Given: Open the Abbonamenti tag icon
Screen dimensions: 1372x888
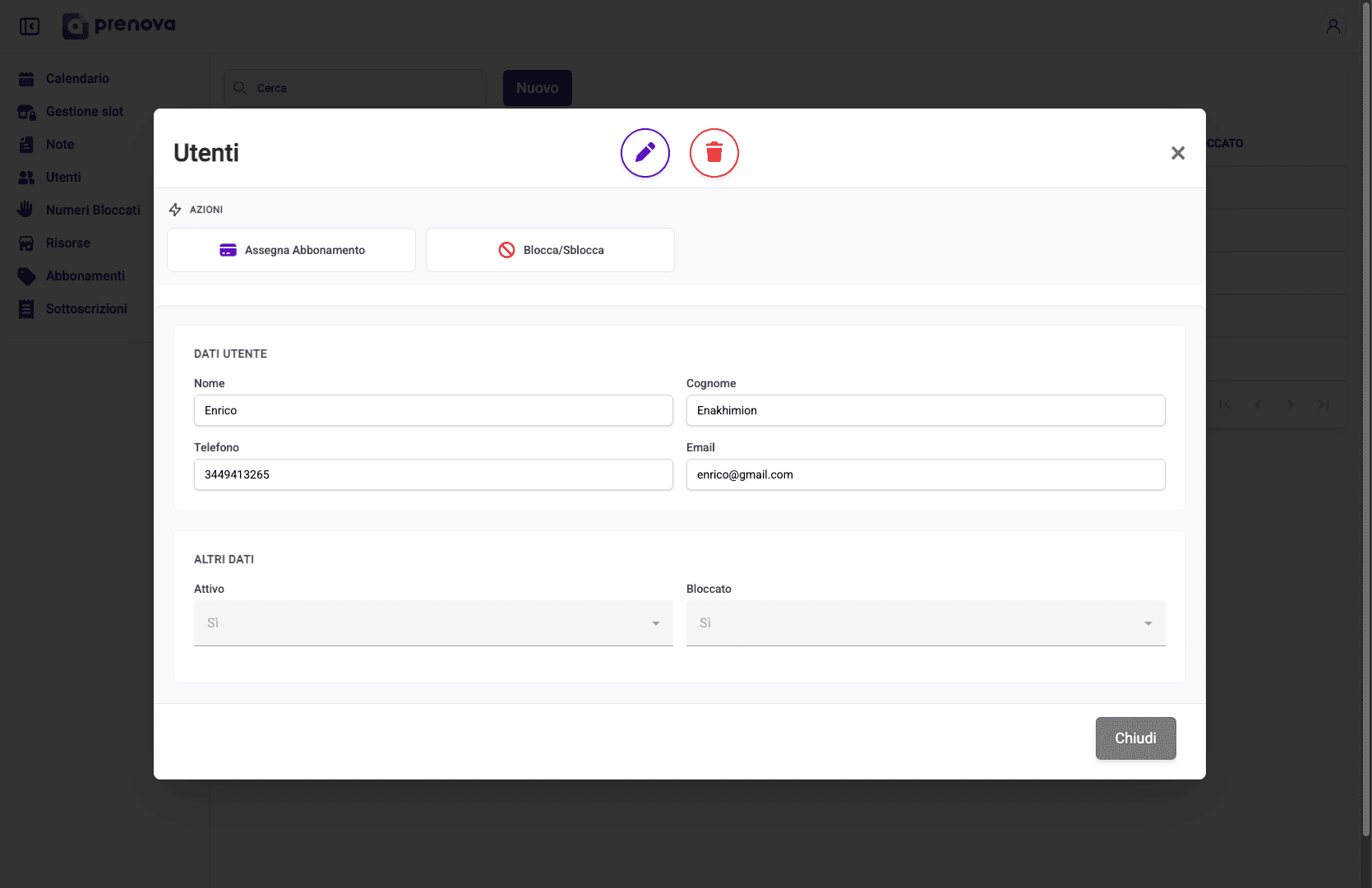Looking at the screenshot, I should [27, 275].
